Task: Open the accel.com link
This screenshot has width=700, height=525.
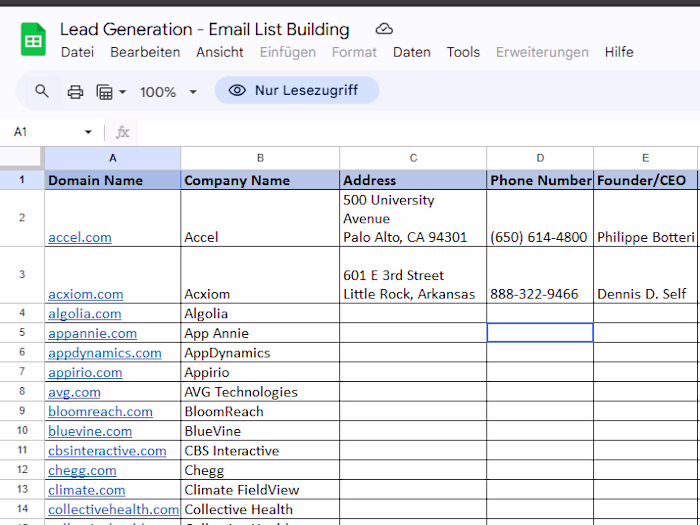Action: (80, 238)
